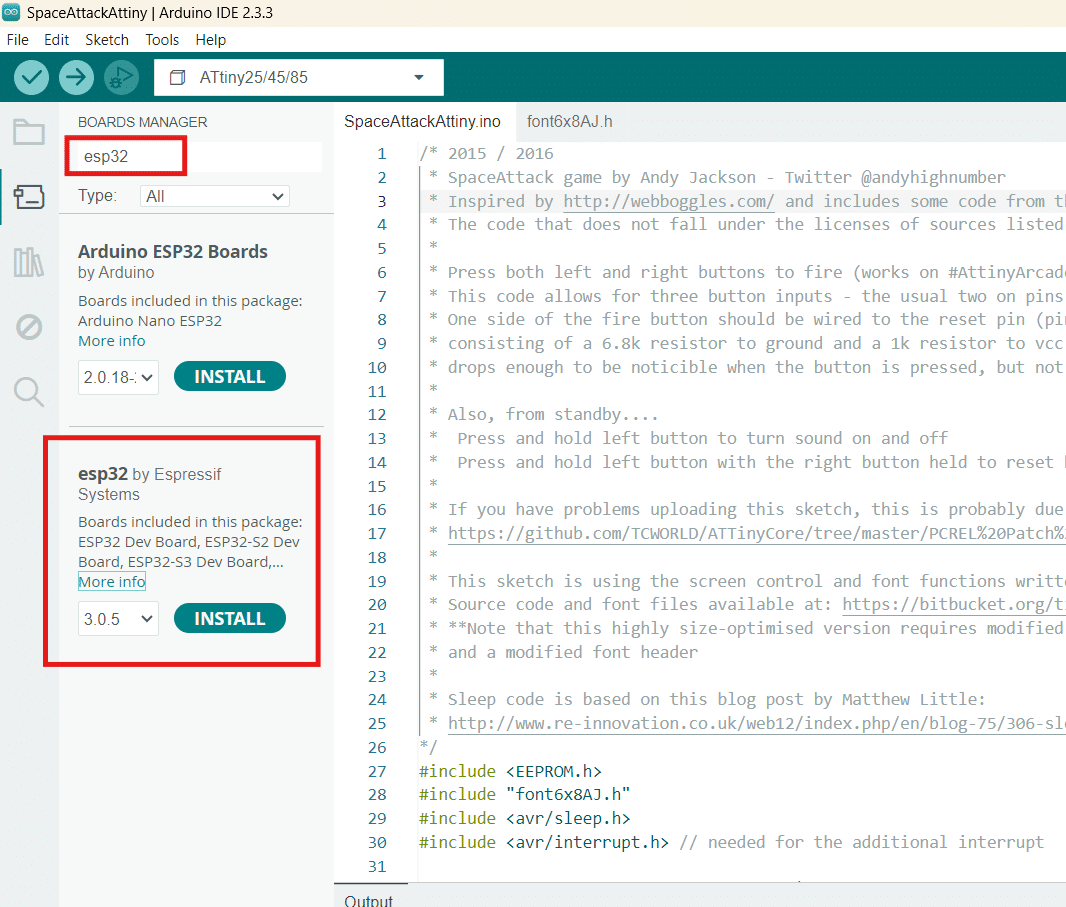Image resolution: width=1066 pixels, height=907 pixels.
Task: Follow the webboggles.com link on line 3
Action: point(668,202)
